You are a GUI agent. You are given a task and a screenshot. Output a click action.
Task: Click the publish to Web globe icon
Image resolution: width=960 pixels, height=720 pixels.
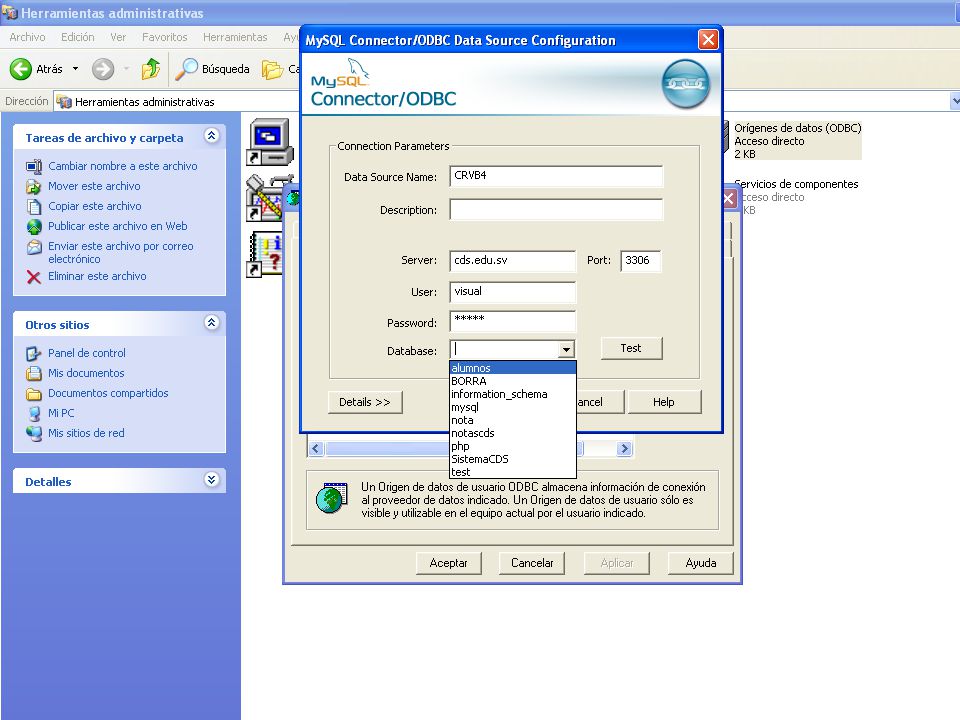[x=34, y=227]
